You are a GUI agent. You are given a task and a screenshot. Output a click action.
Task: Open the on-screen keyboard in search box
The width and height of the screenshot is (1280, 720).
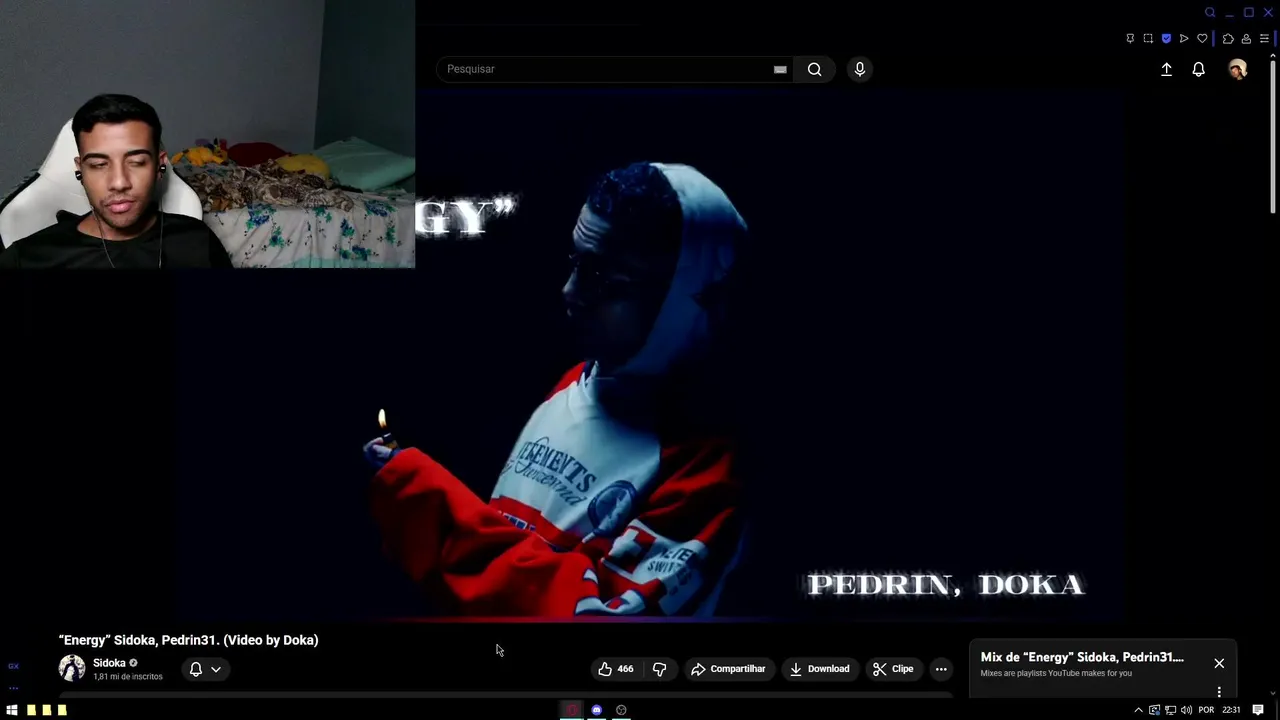click(x=780, y=69)
